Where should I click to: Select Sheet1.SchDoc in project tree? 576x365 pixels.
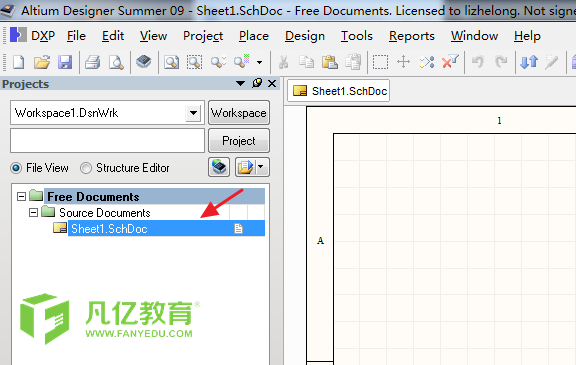166,229
